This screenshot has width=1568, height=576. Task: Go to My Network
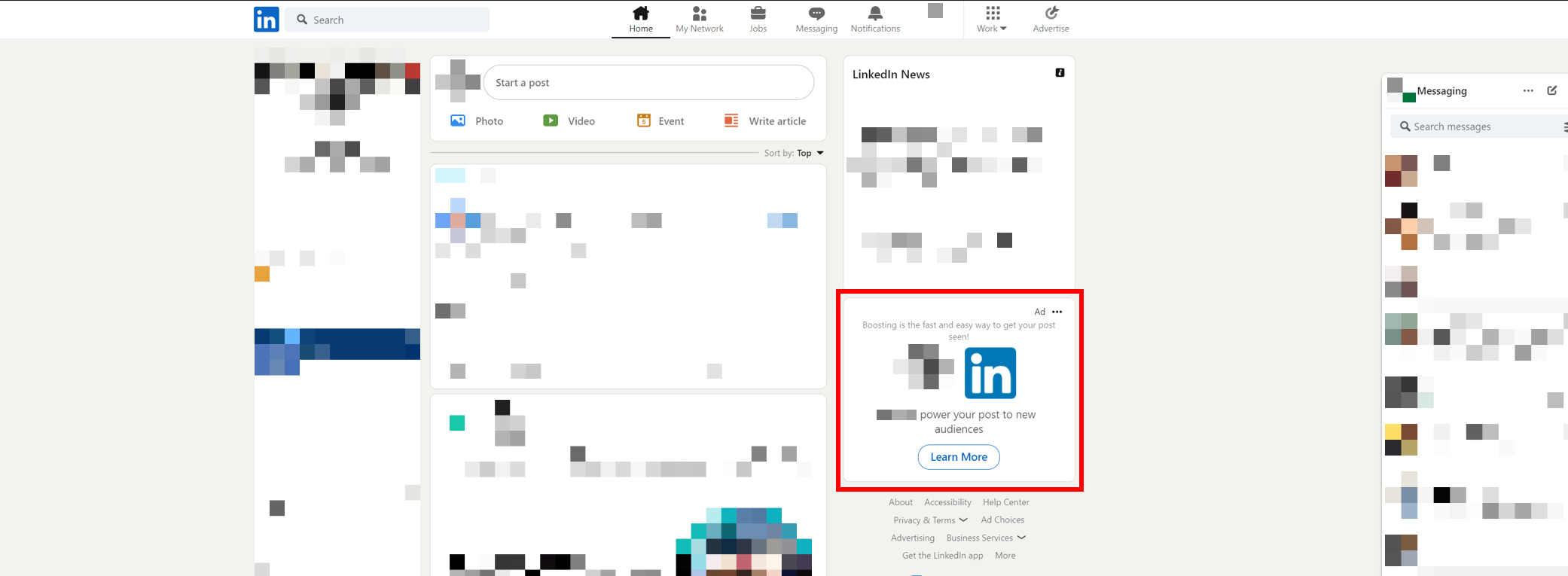coord(700,20)
